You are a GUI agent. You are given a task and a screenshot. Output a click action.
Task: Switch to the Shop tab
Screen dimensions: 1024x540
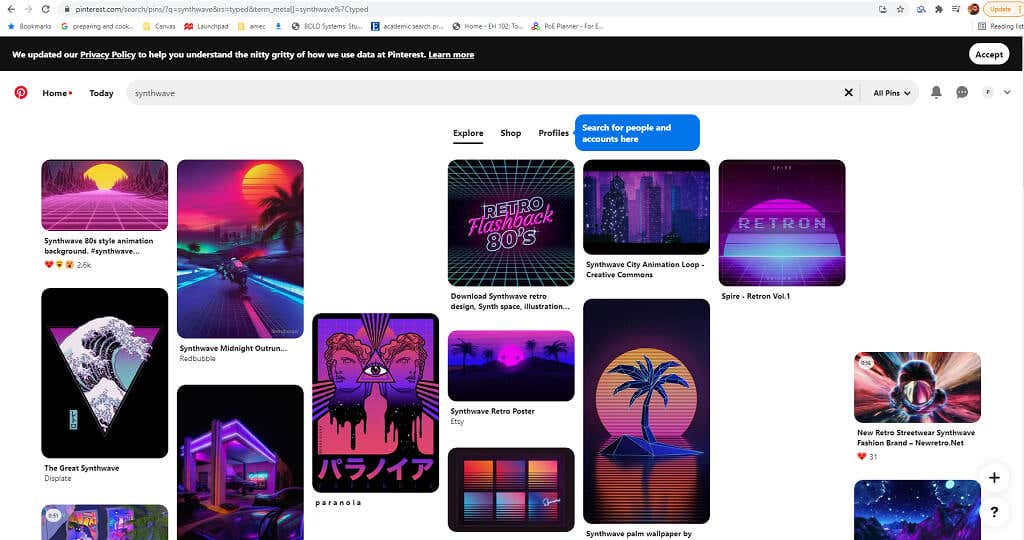(x=510, y=133)
